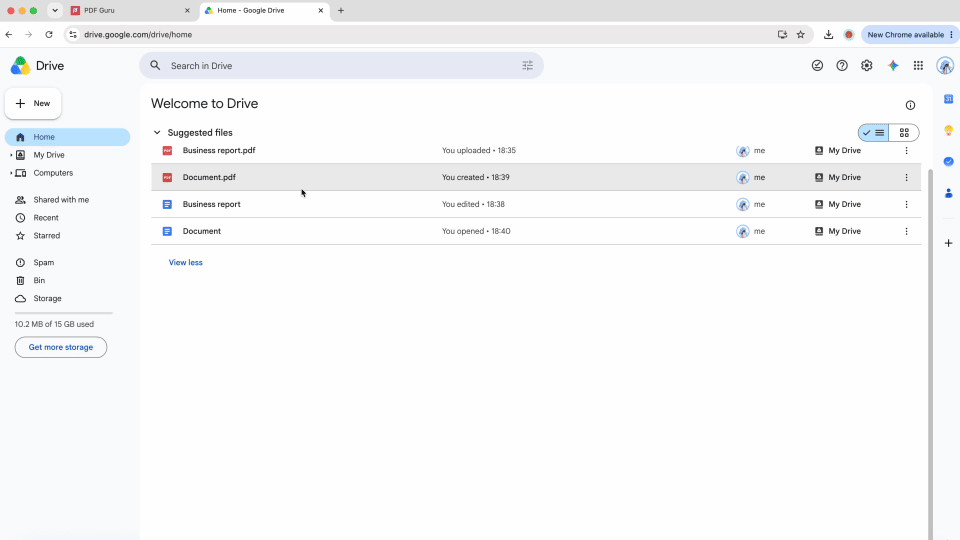Open Drive settings gear icon
The width and height of the screenshot is (960, 540).
(x=866, y=66)
